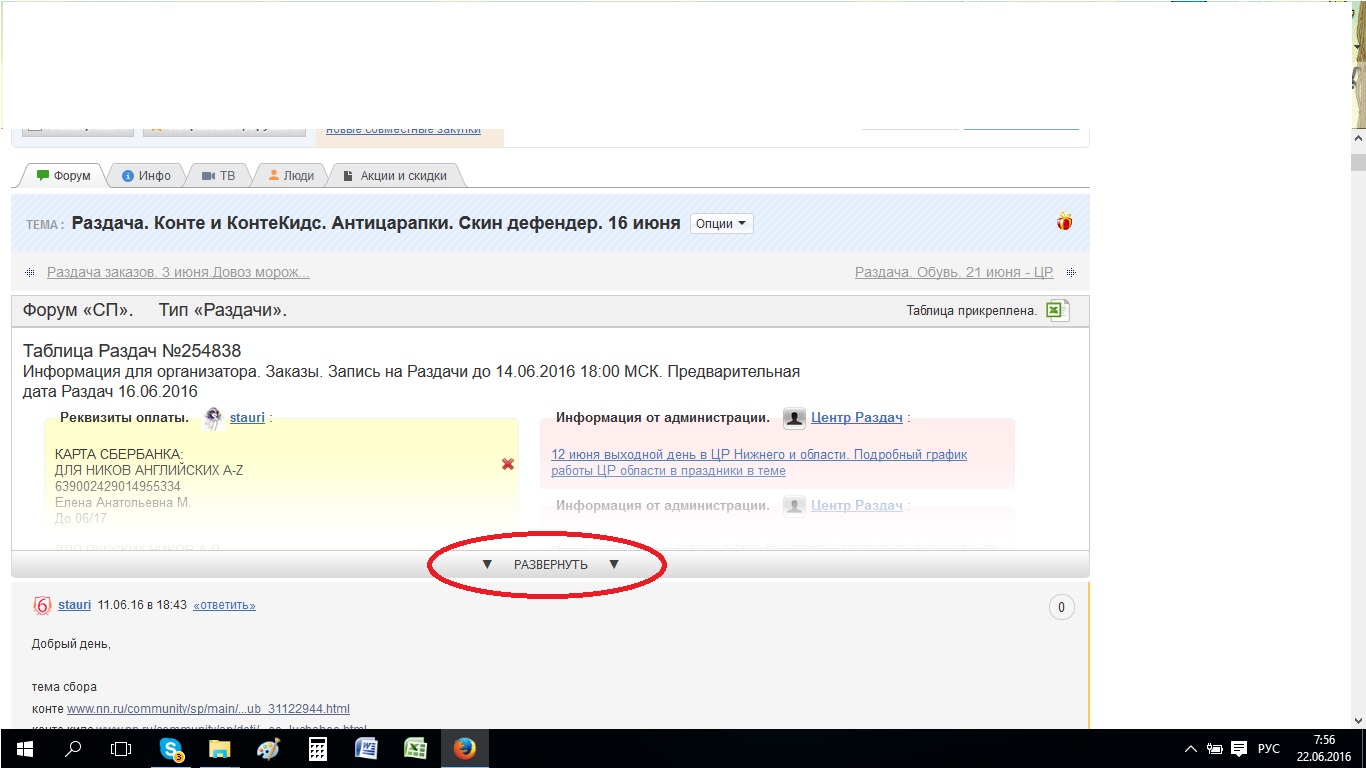Click the text КАРТА СБЕРБАНКА:
The image size is (1366, 768).
120,454
